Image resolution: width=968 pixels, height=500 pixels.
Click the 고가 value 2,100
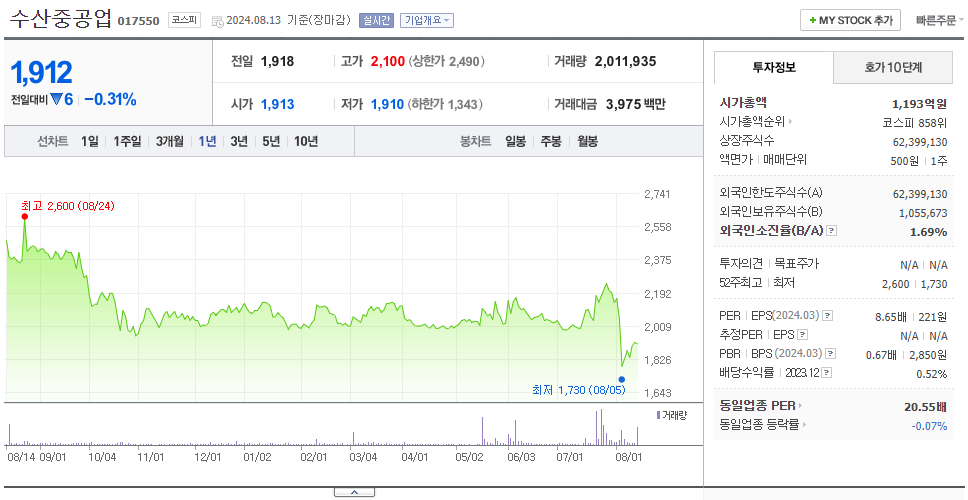pyautogui.click(x=388, y=61)
